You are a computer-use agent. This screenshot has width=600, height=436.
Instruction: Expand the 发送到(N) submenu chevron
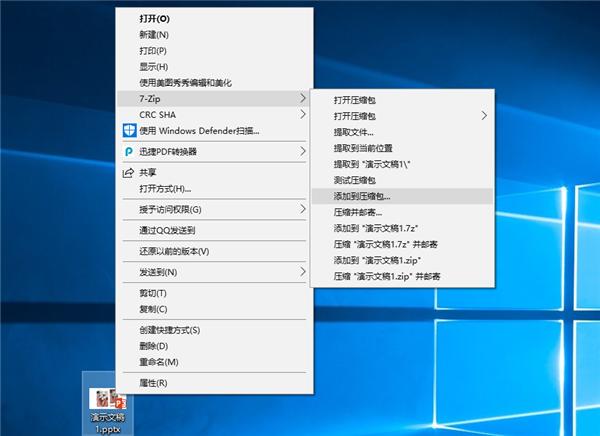pos(303,272)
